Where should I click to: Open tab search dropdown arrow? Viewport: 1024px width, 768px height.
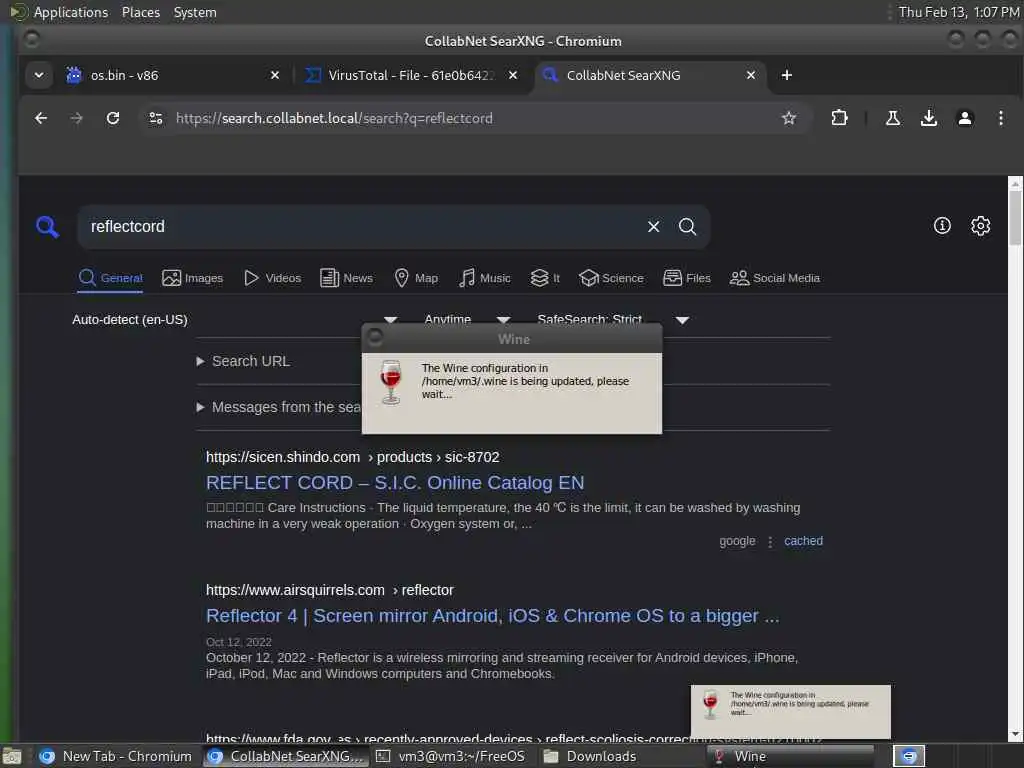coord(39,75)
